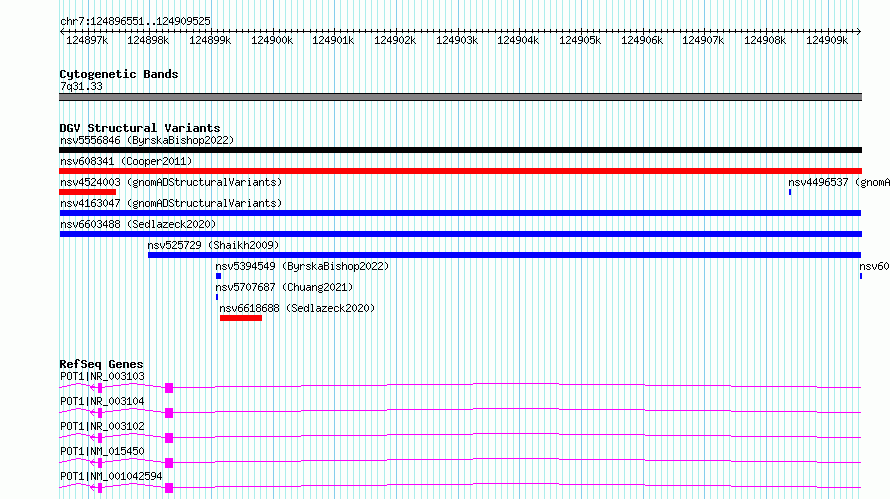The width and height of the screenshot is (890, 499).
Task: Open the nsv608341 (Cooper2011) label
Action: coord(126,161)
